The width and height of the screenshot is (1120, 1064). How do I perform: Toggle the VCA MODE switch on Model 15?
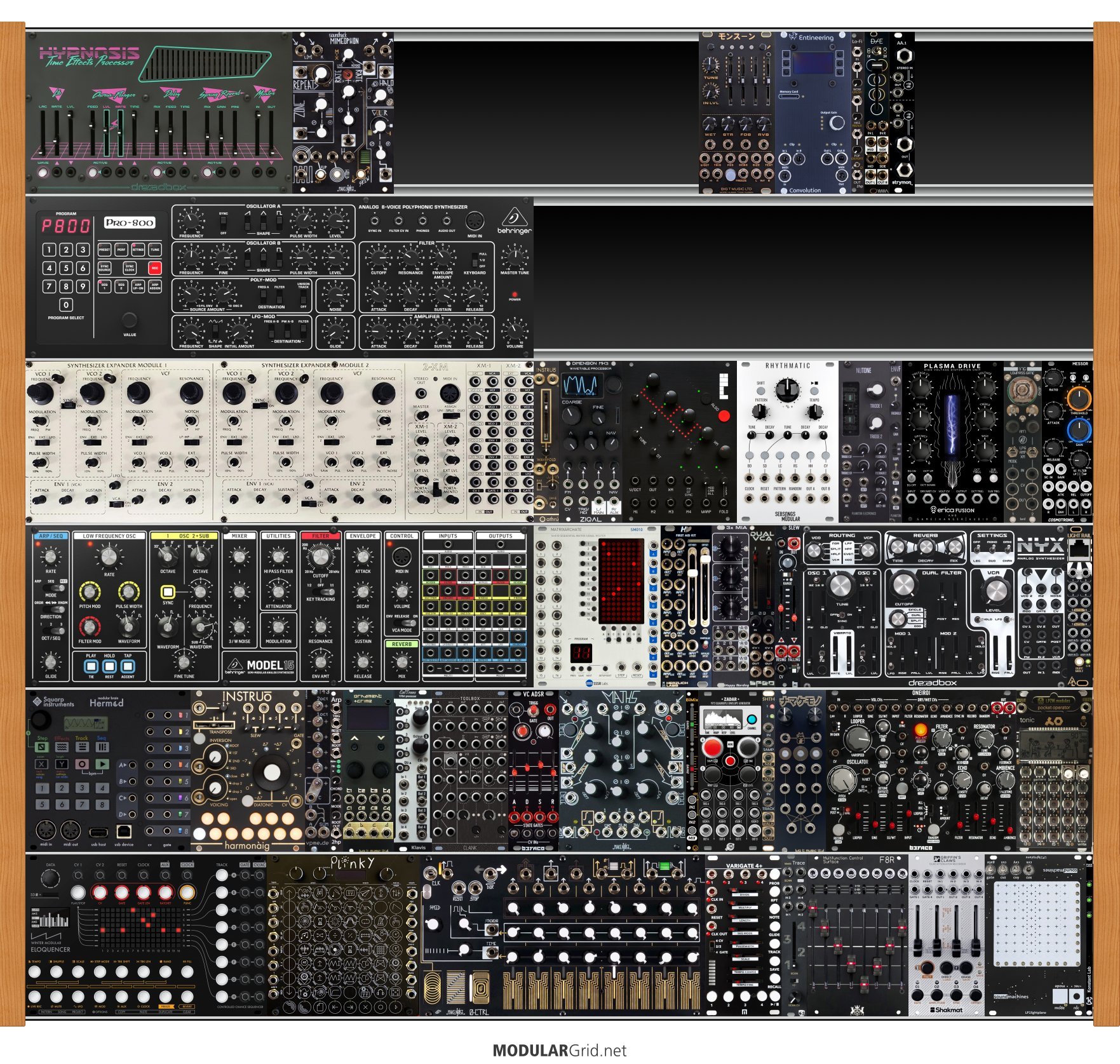tap(405, 623)
